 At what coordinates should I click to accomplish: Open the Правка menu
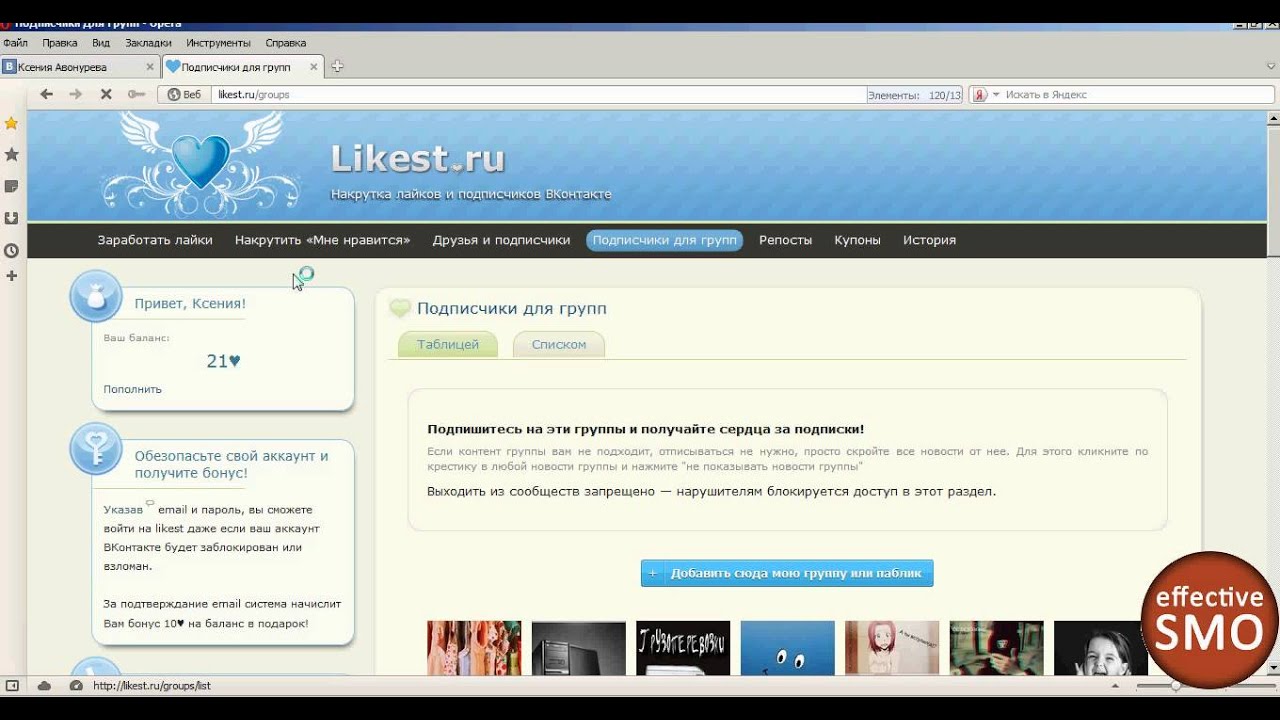60,43
